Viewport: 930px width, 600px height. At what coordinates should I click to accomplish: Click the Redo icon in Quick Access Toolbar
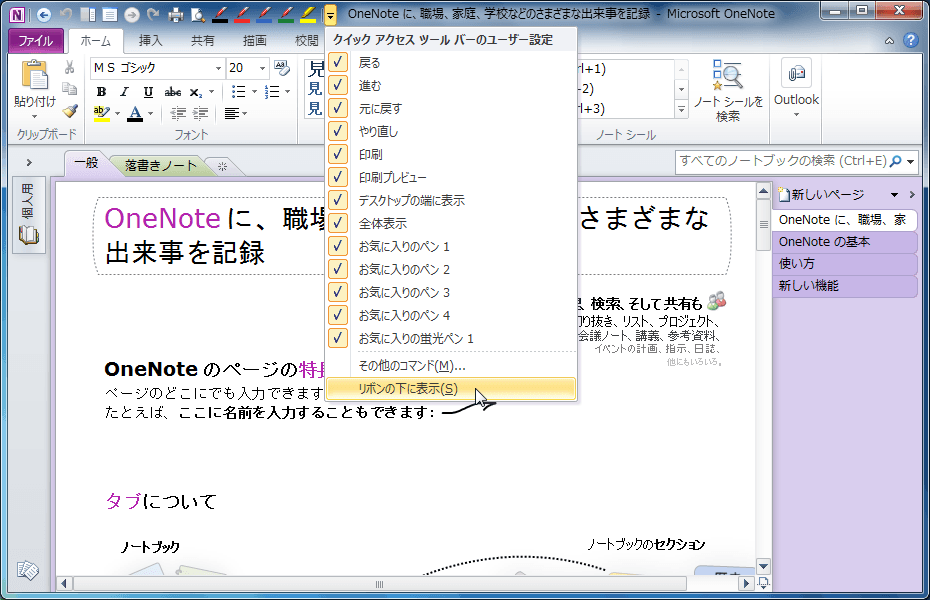[x=154, y=14]
